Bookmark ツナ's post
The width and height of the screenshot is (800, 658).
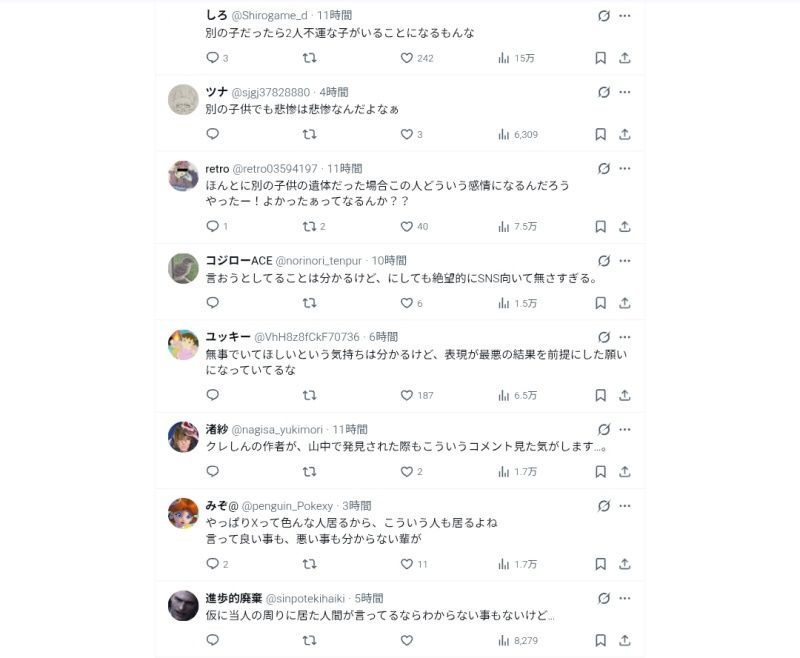(601, 134)
